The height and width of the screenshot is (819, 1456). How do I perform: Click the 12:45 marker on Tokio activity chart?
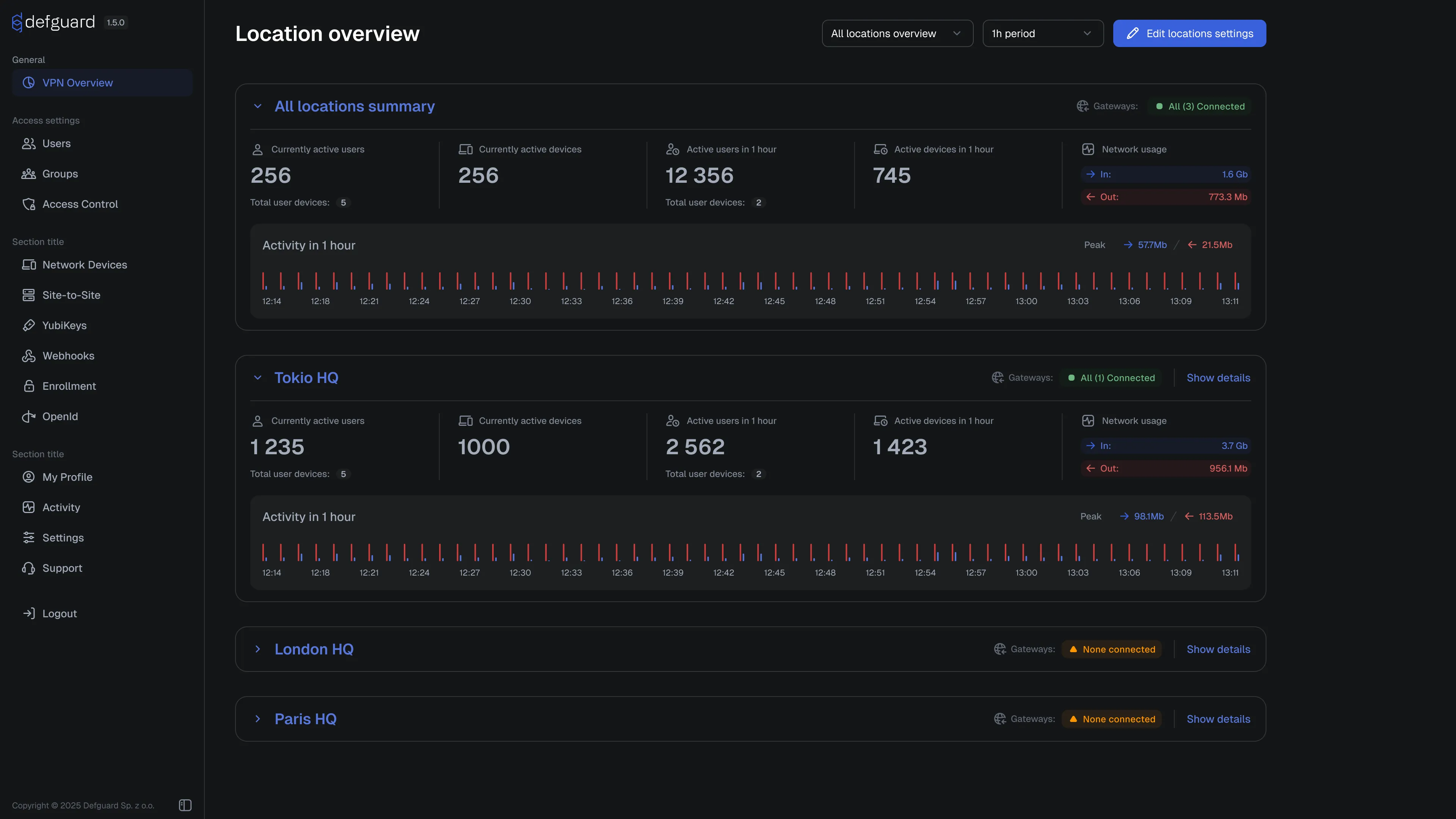click(x=774, y=573)
